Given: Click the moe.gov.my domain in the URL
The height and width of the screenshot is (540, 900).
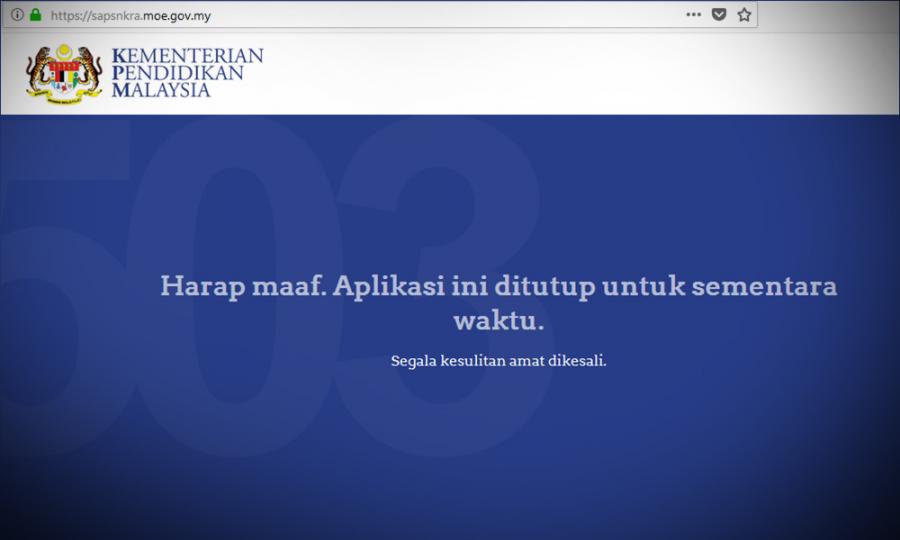Looking at the screenshot, I should 177,16.
